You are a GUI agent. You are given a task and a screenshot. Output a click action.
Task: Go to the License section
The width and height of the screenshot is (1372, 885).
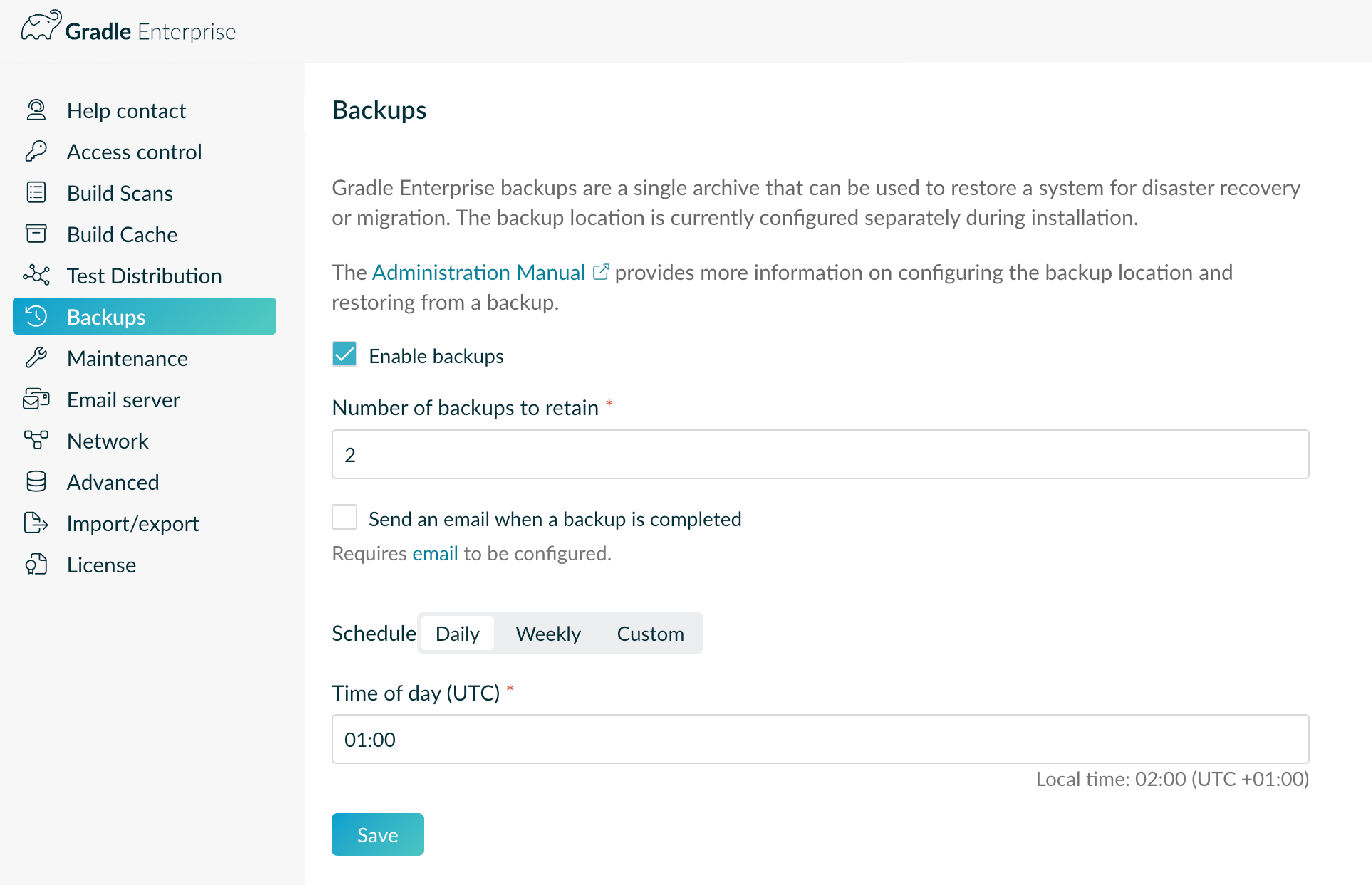pyautogui.click(x=101, y=565)
